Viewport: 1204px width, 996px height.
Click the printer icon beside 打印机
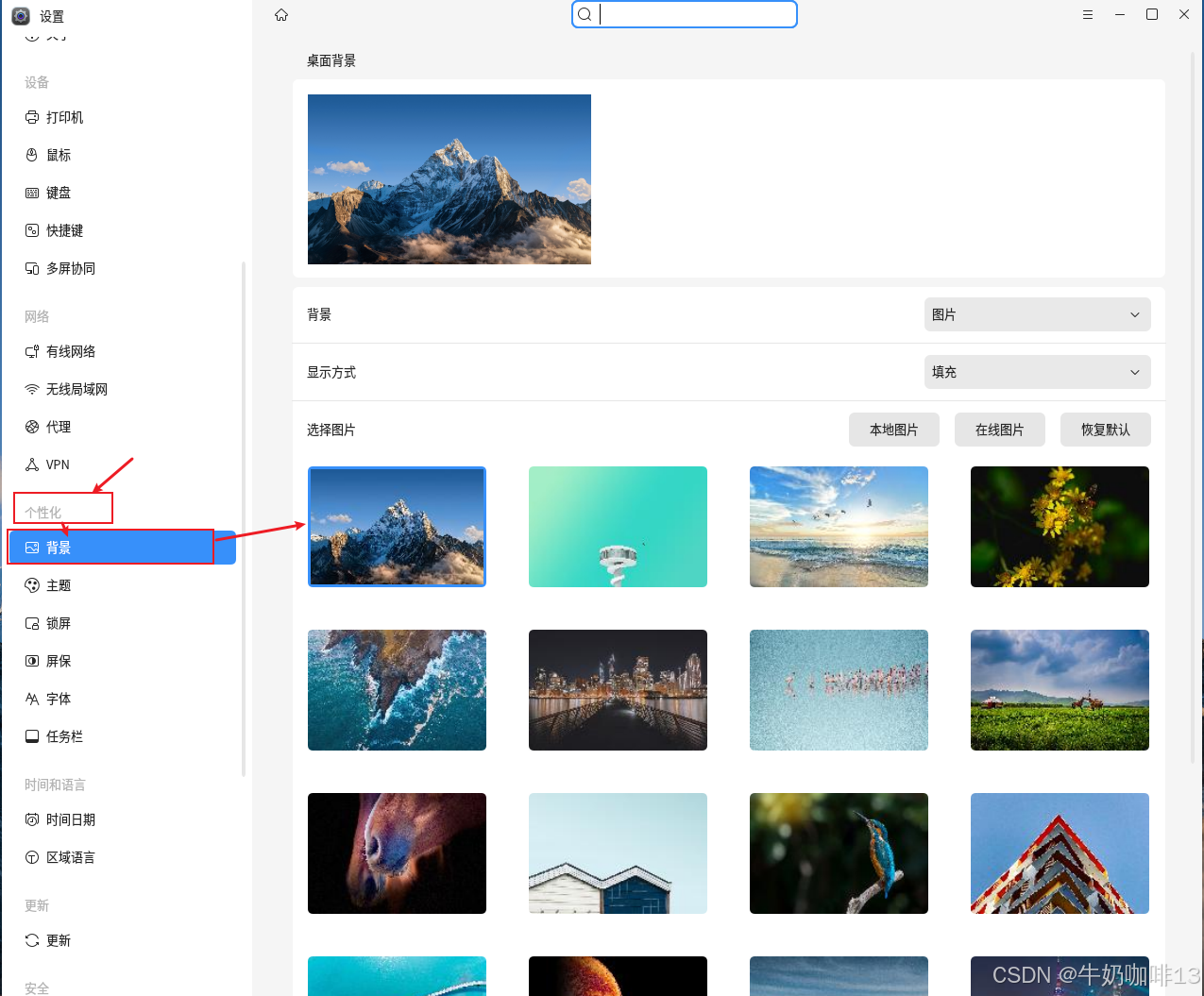click(32, 117)
